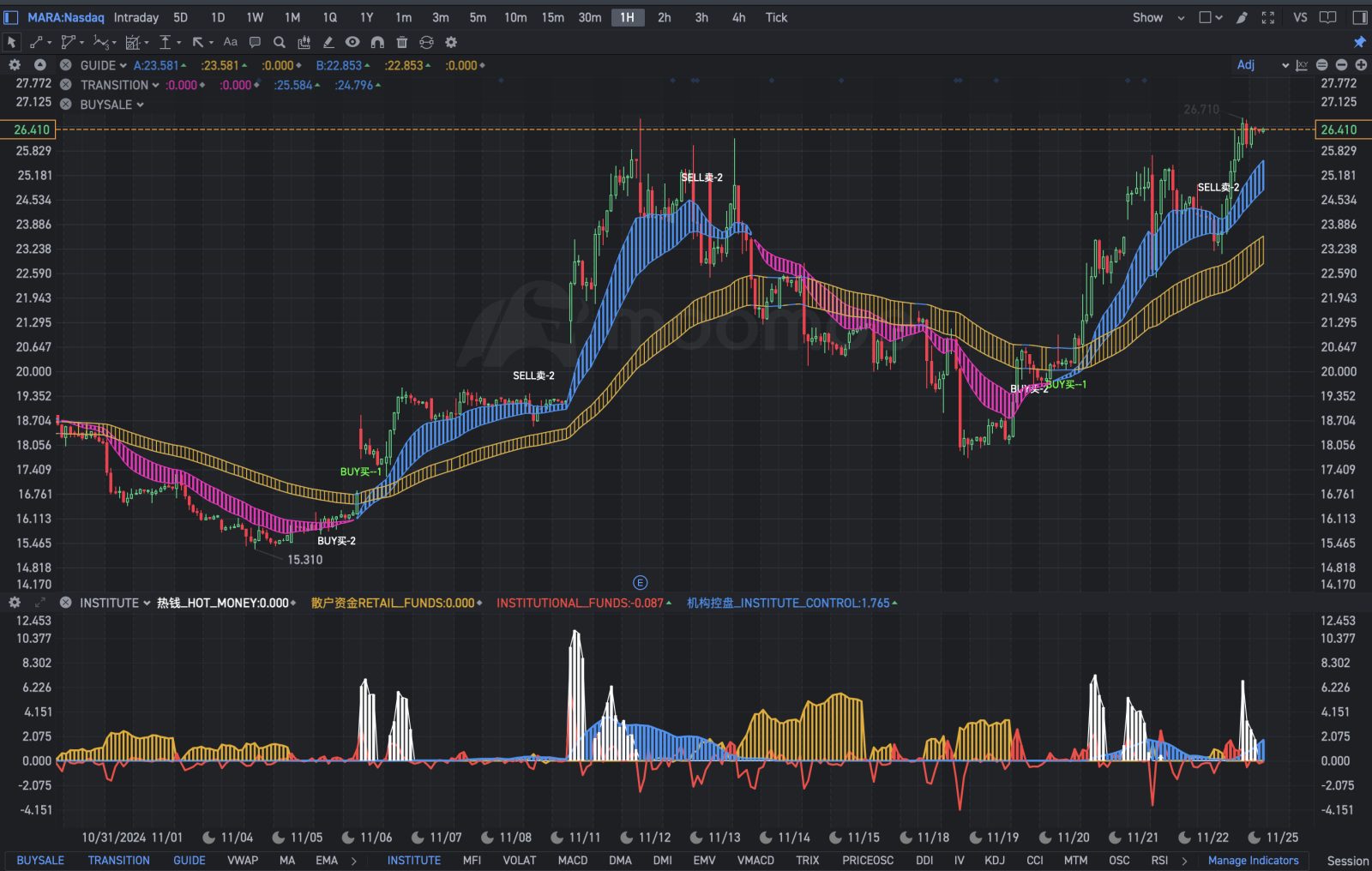Enter fullscreen chart mode
1372x871 pixels.
(1268, 17)
